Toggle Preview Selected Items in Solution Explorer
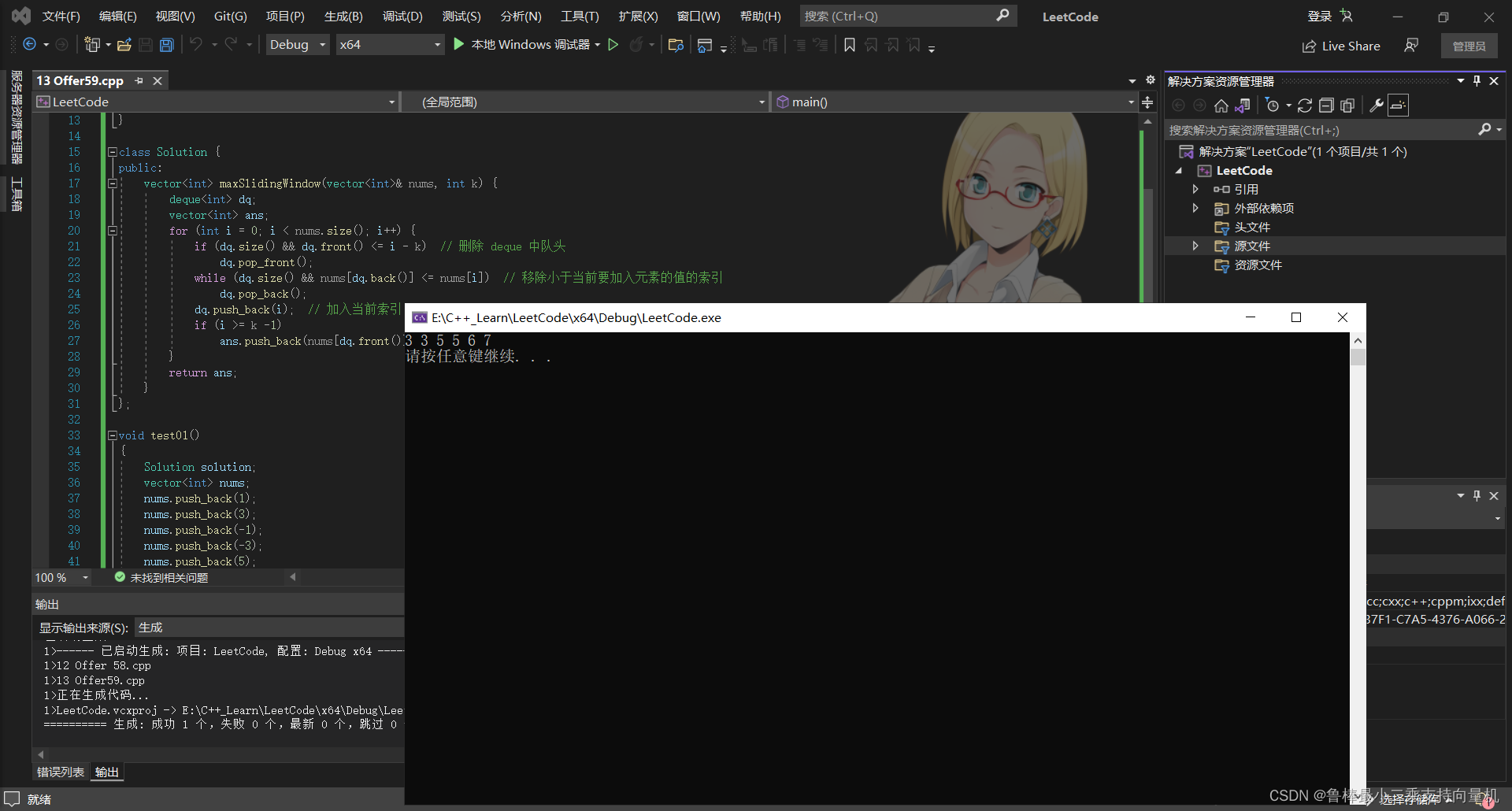The height and width of the screenshot is (811, 1512). 1399,106
